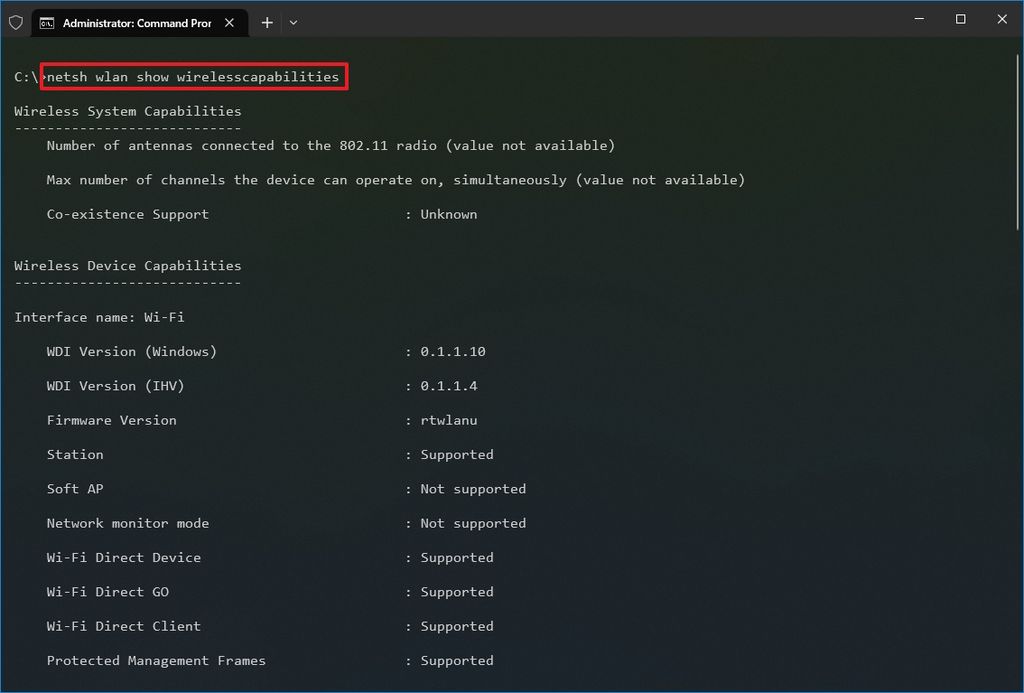Screen dimensions: 1024x693
Task: Click the Wi-Fi Direct Device entry
Action: 123,557
